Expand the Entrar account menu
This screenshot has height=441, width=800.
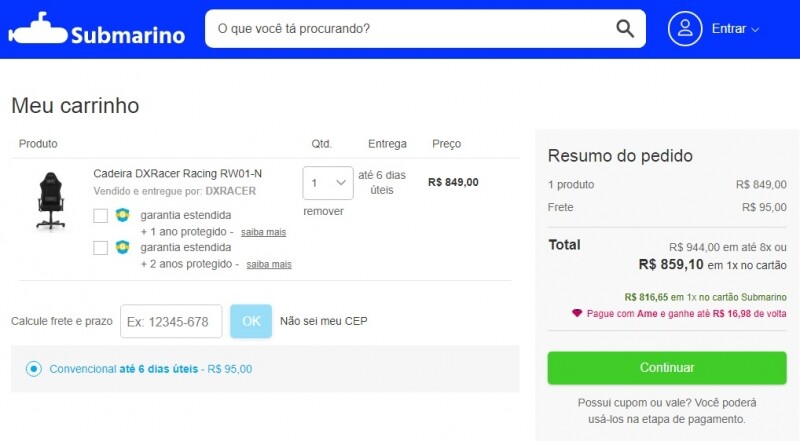point(735,29)
